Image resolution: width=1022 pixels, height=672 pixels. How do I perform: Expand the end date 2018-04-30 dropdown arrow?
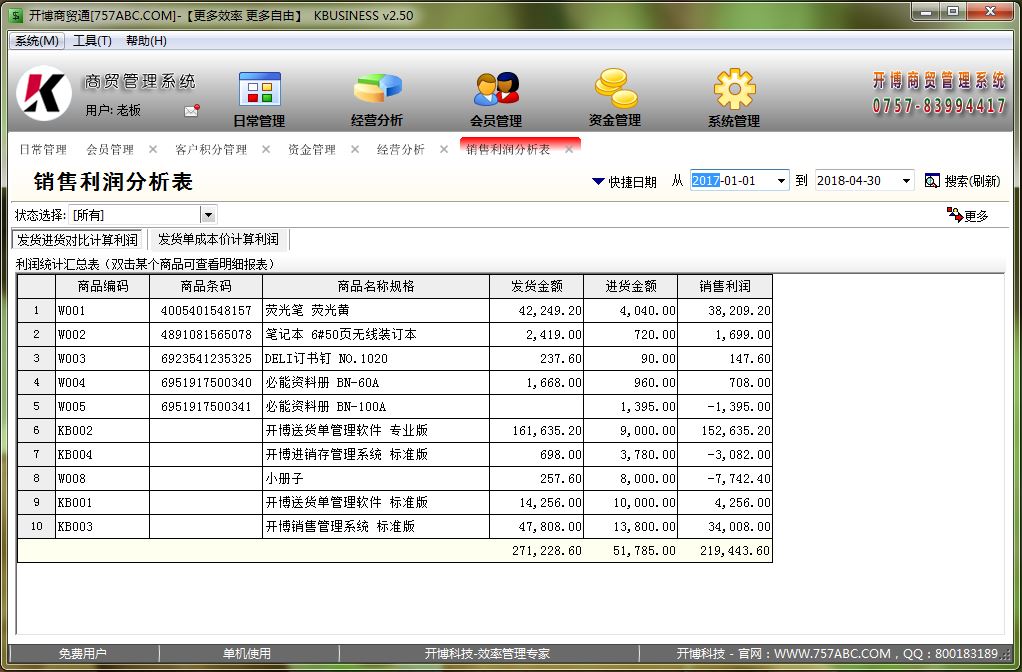(x=906, y=181)
